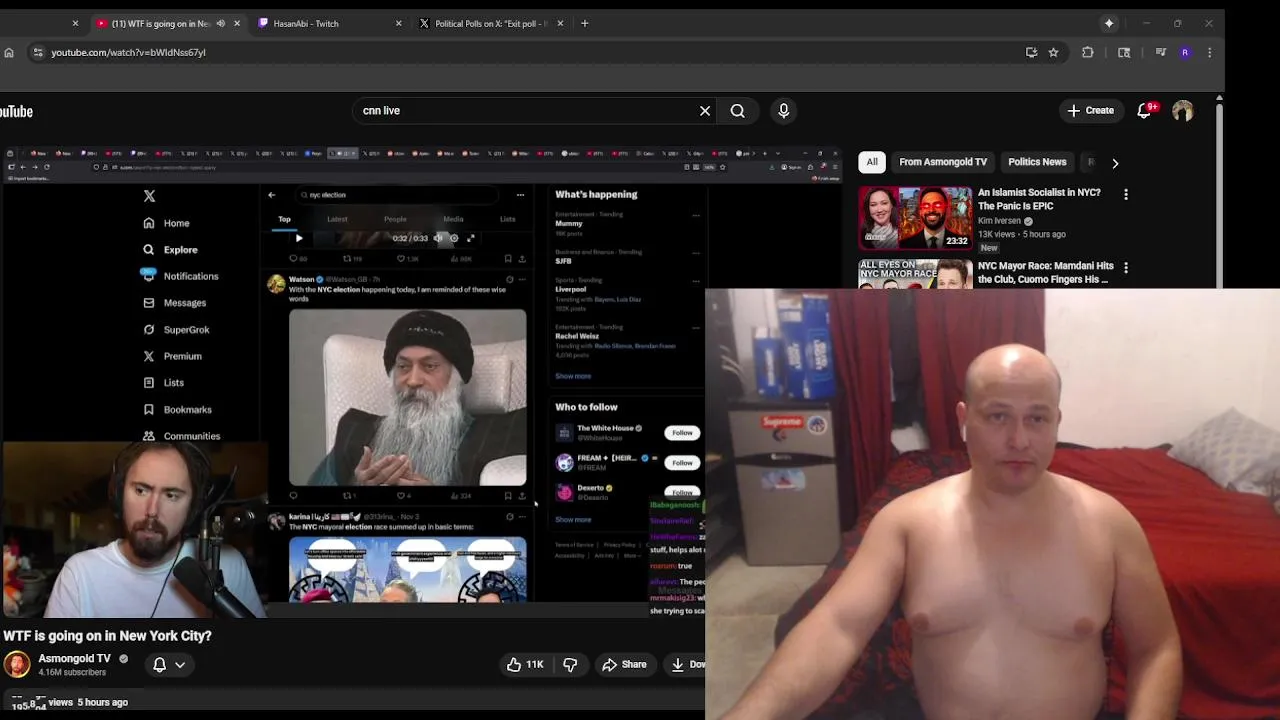Open the YouTube account avatar menu
This screenshot has height=720, width=1280.
click(x=1183, y=111)
